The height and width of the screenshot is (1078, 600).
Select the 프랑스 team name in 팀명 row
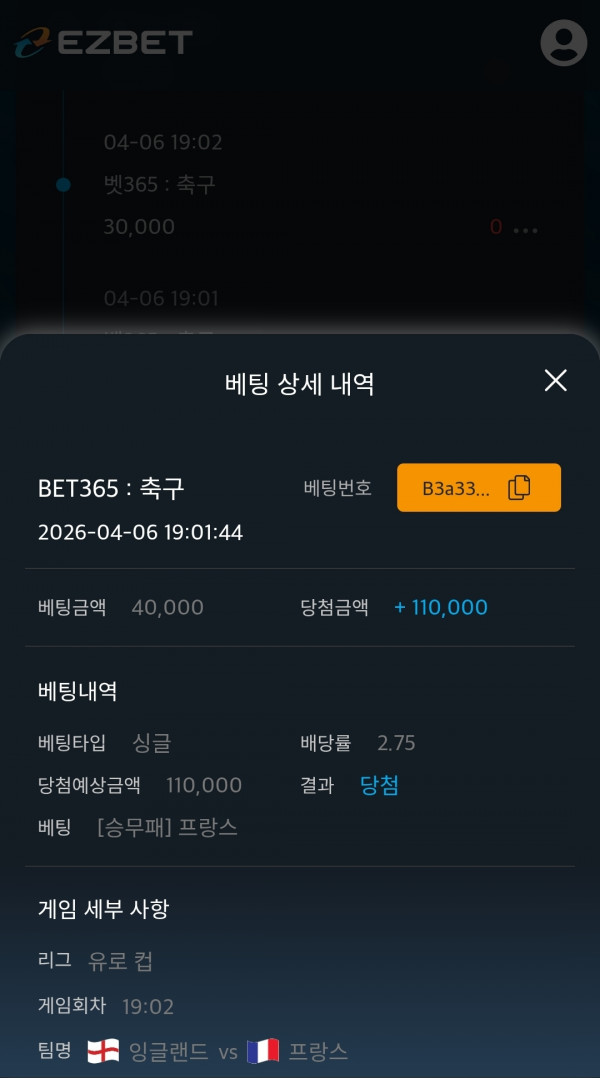coord(318,1051)
